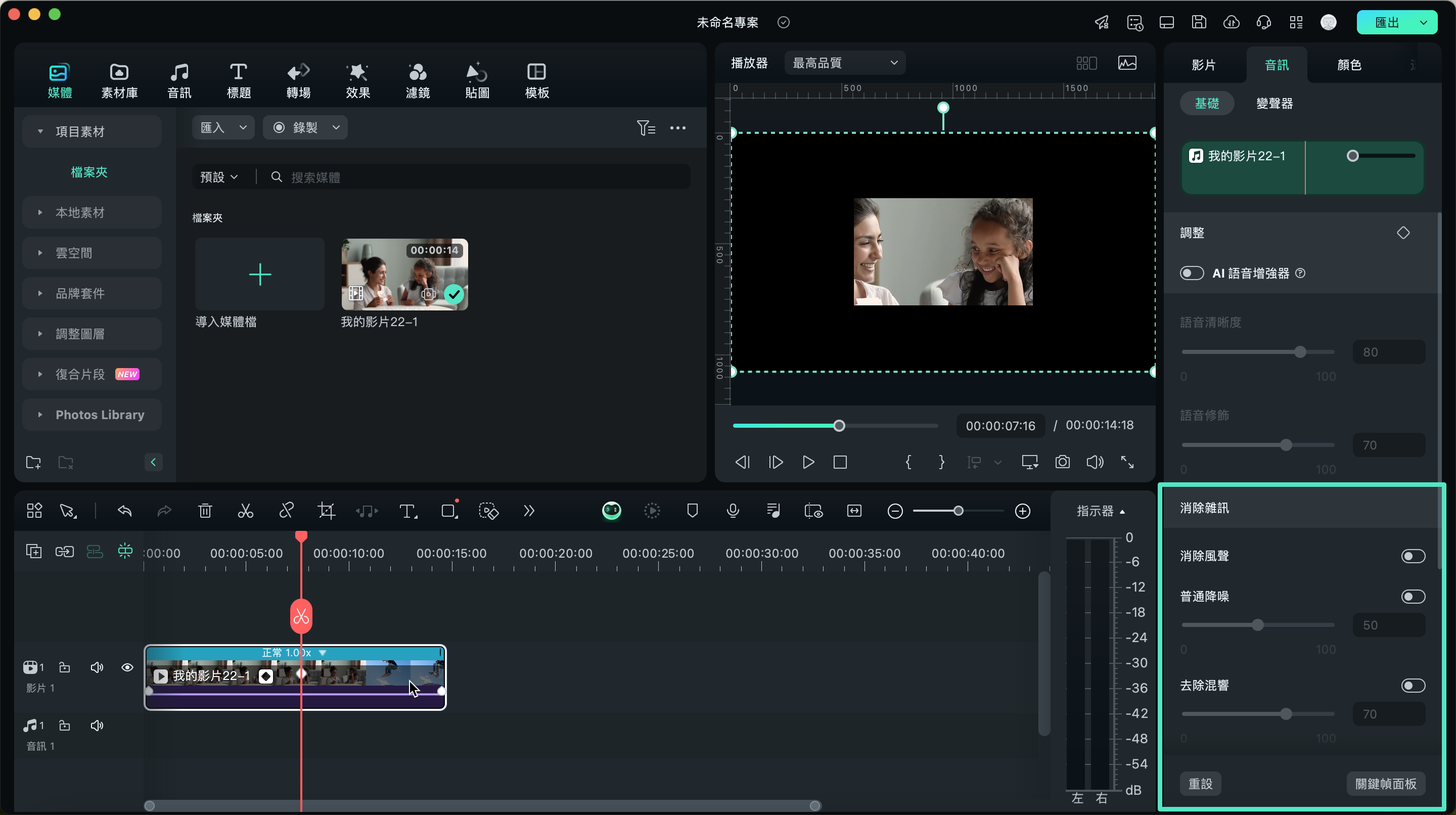Click the redo arrow icon
Screen dimensions: 1456x815
tap(164, 511)
